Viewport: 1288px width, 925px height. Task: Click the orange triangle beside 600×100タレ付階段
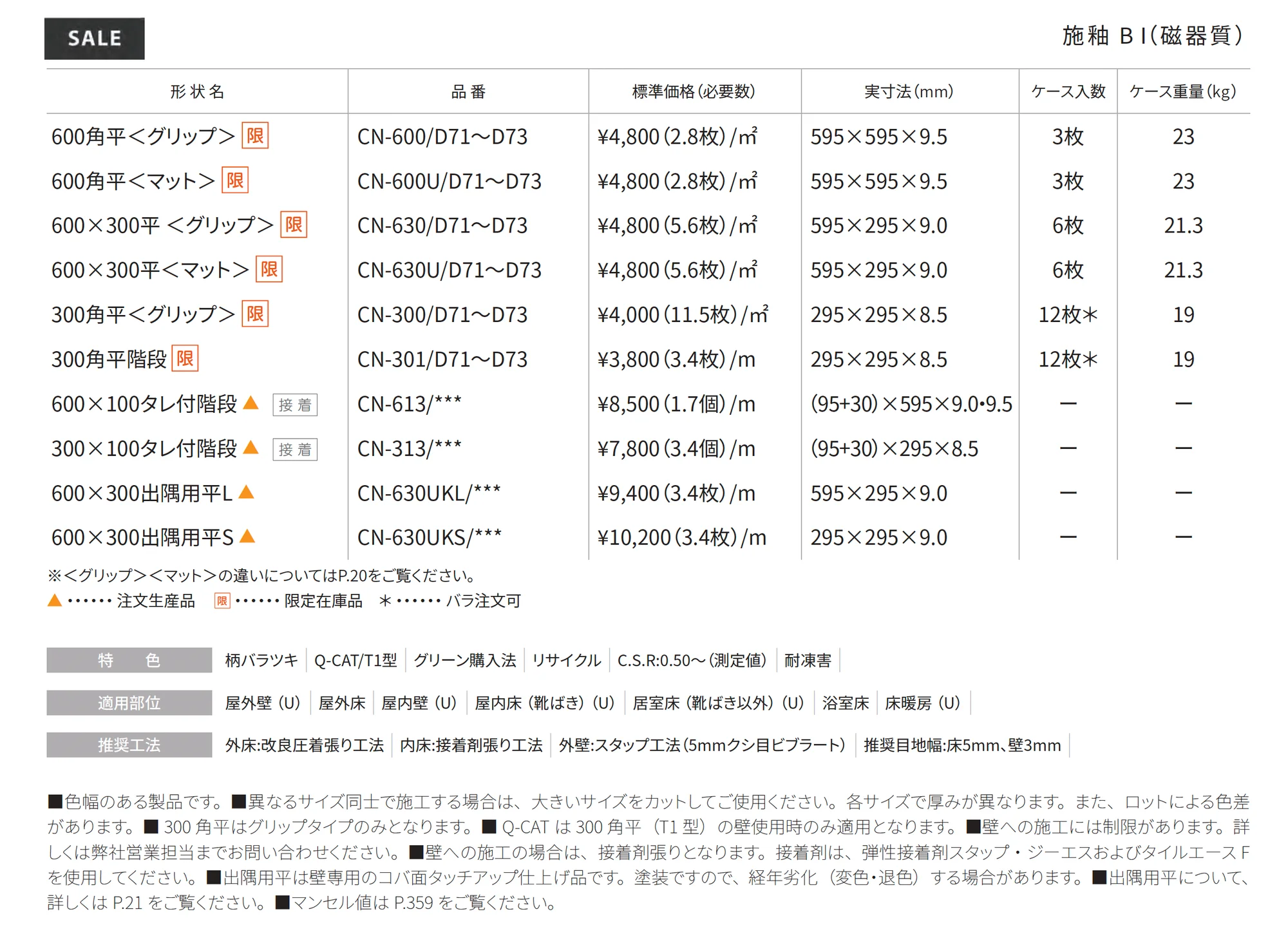click(x=251, y=403)
